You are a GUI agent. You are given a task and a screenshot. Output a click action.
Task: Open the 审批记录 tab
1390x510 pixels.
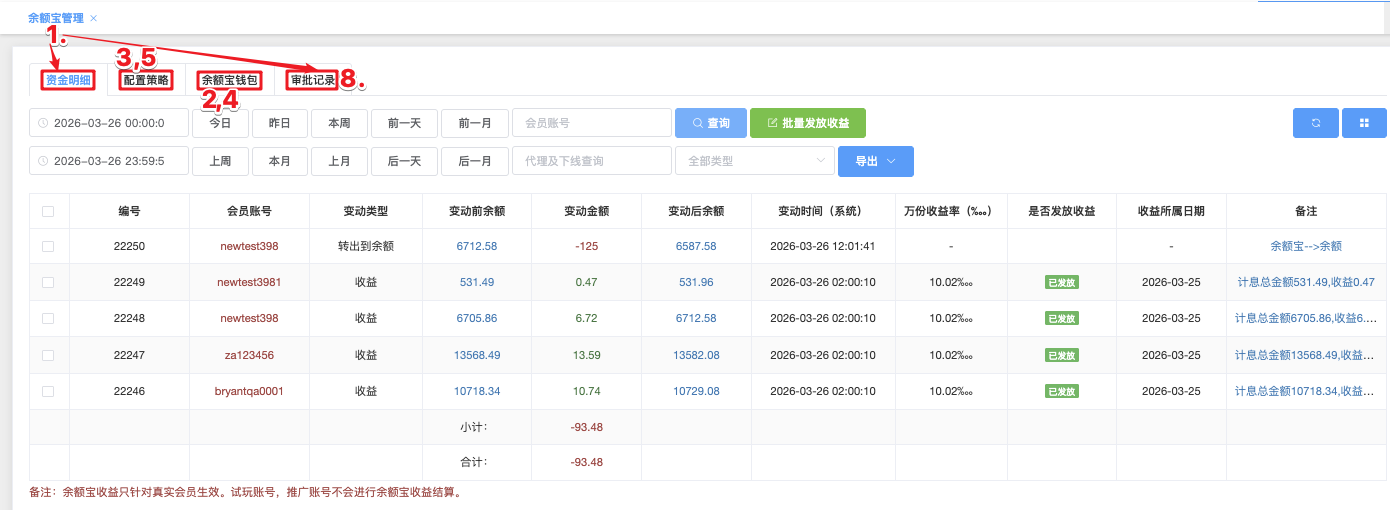[313, 80]
